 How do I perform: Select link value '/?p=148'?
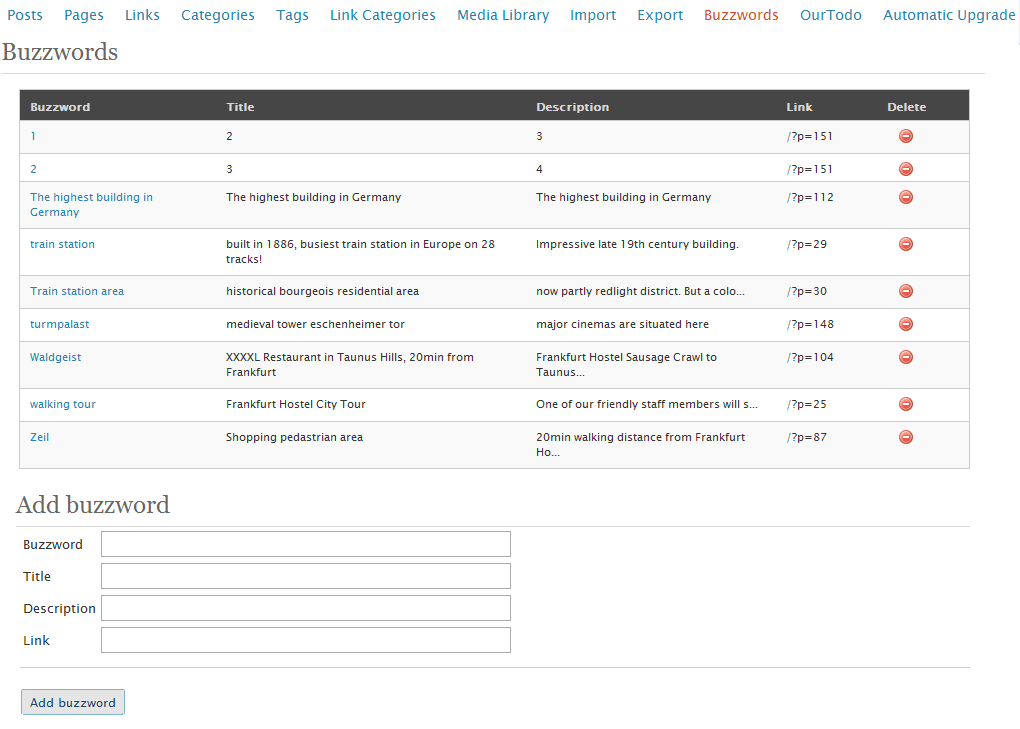(810, 324)
